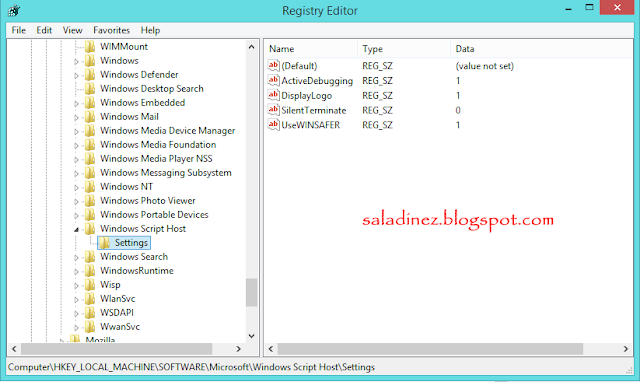Click the tree pane scroll up arrow

(x=251, y=47)
